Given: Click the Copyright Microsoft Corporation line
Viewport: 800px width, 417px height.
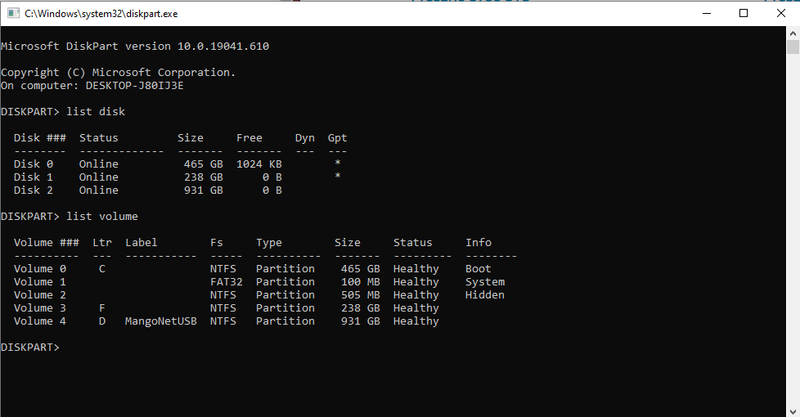Looking at the screenshot, I should tap(118, 72).
